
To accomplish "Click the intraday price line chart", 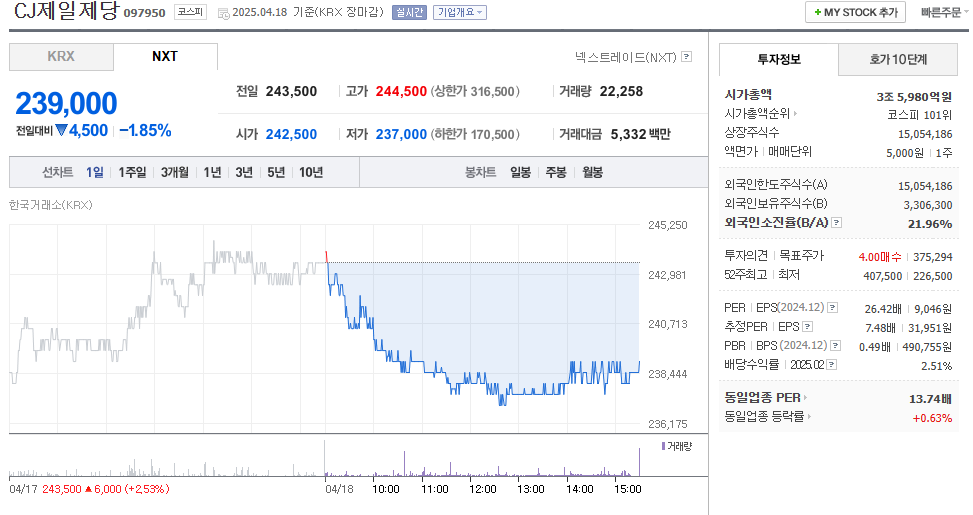I will pos(325,328).
